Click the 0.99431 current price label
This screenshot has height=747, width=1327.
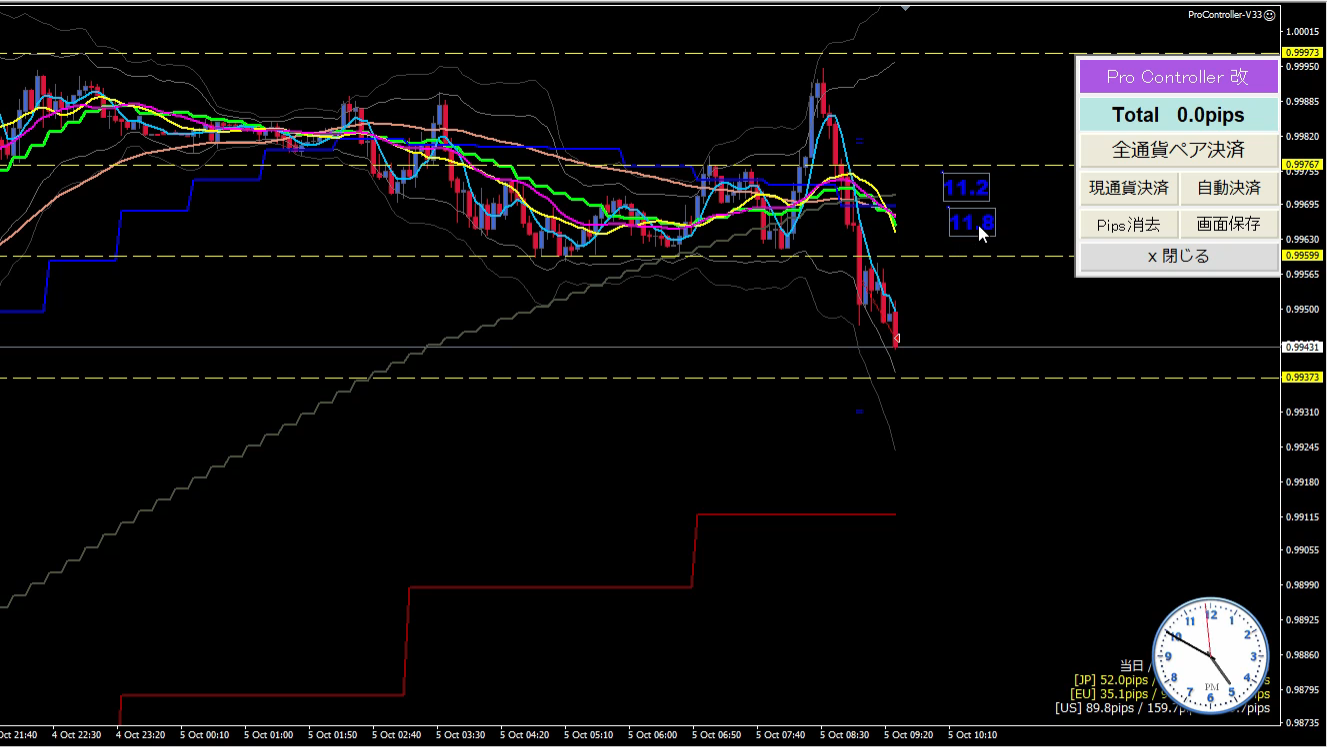1303,347
